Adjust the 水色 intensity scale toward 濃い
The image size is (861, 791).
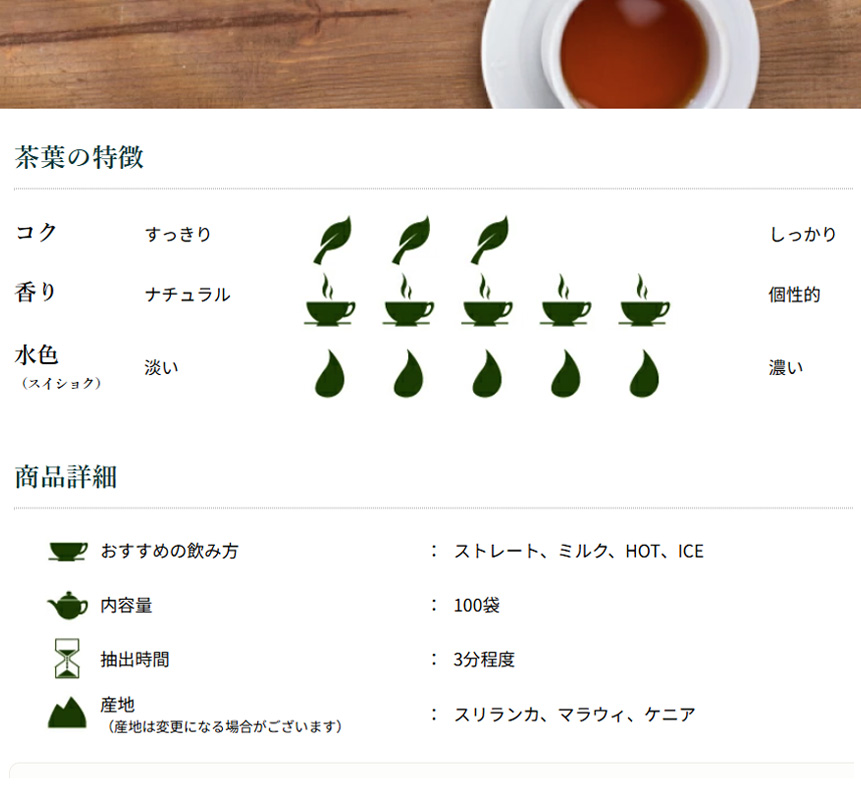pos(786,368)
